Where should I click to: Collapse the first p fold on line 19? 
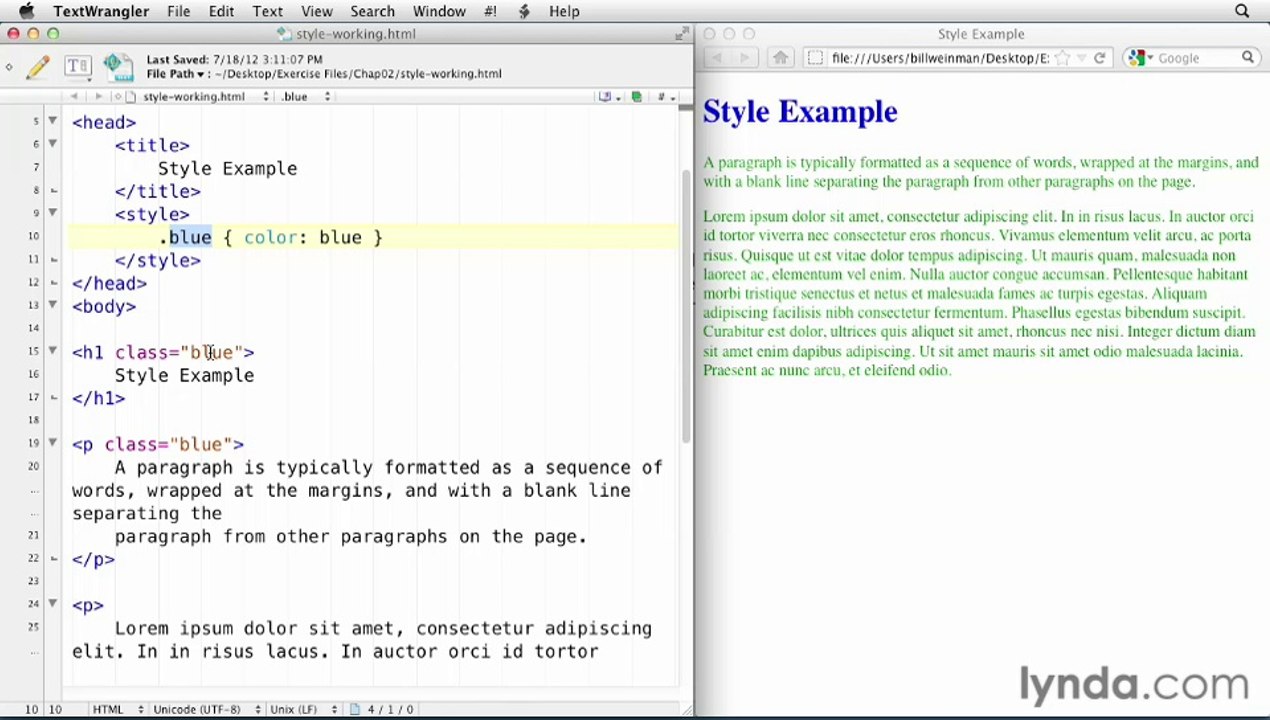pyautogui.click(x=52, y=443)
